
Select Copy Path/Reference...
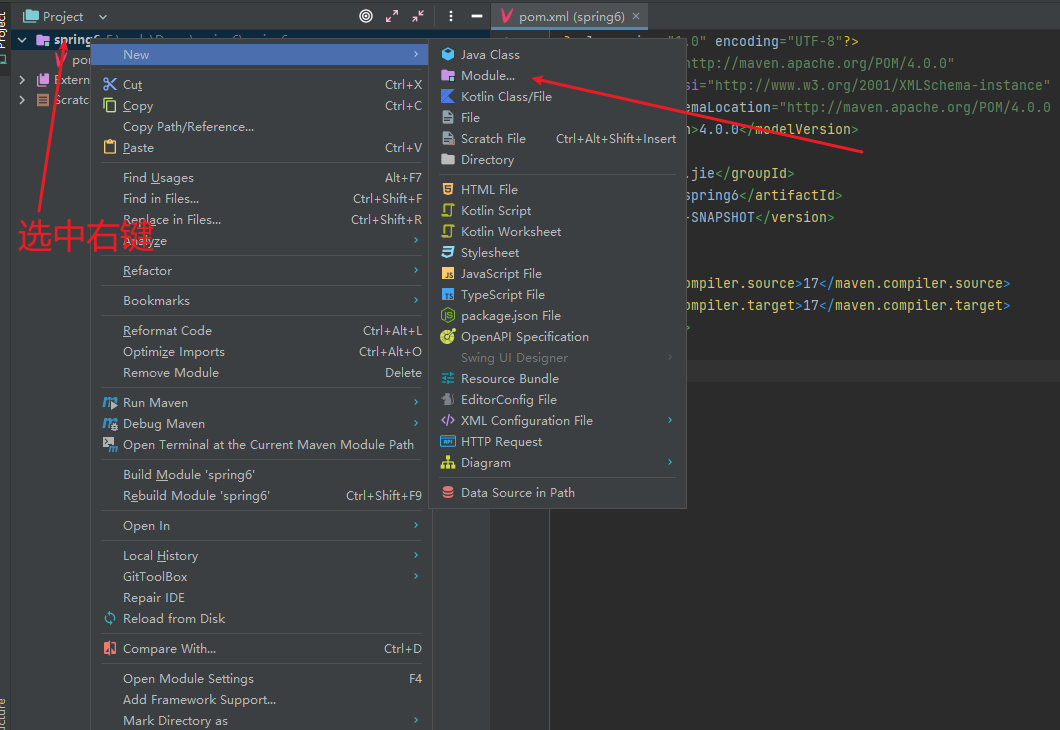[260, 126]
